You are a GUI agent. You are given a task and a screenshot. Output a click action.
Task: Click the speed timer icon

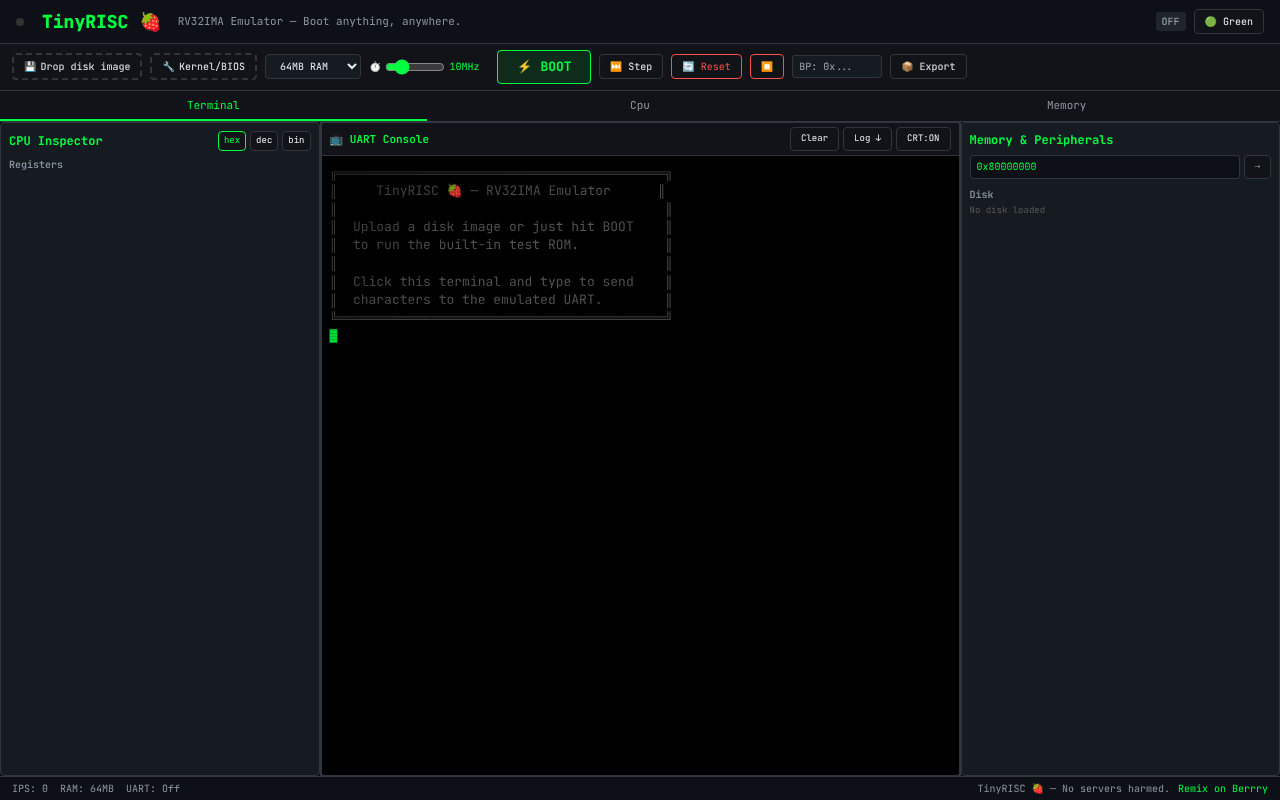coord(375,67)
